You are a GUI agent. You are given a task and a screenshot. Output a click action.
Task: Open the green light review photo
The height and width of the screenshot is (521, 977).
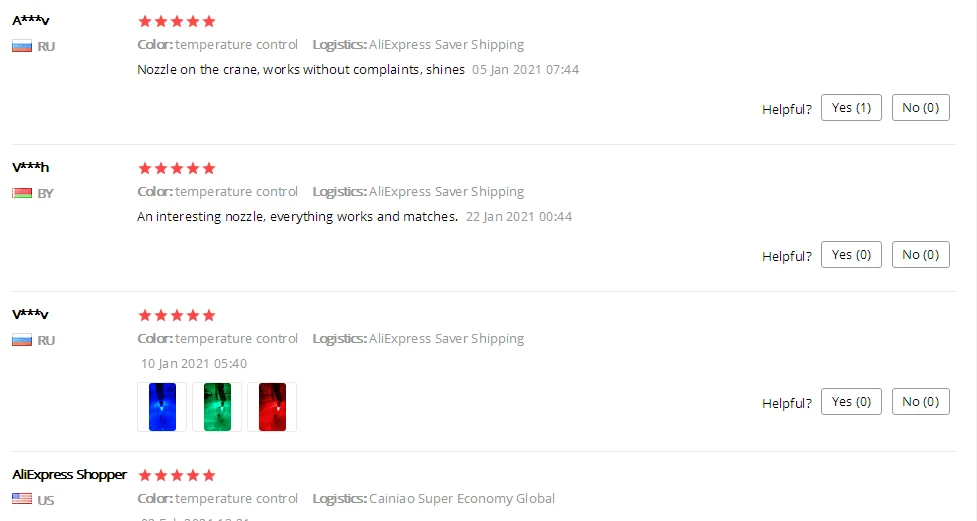[217, 407]
